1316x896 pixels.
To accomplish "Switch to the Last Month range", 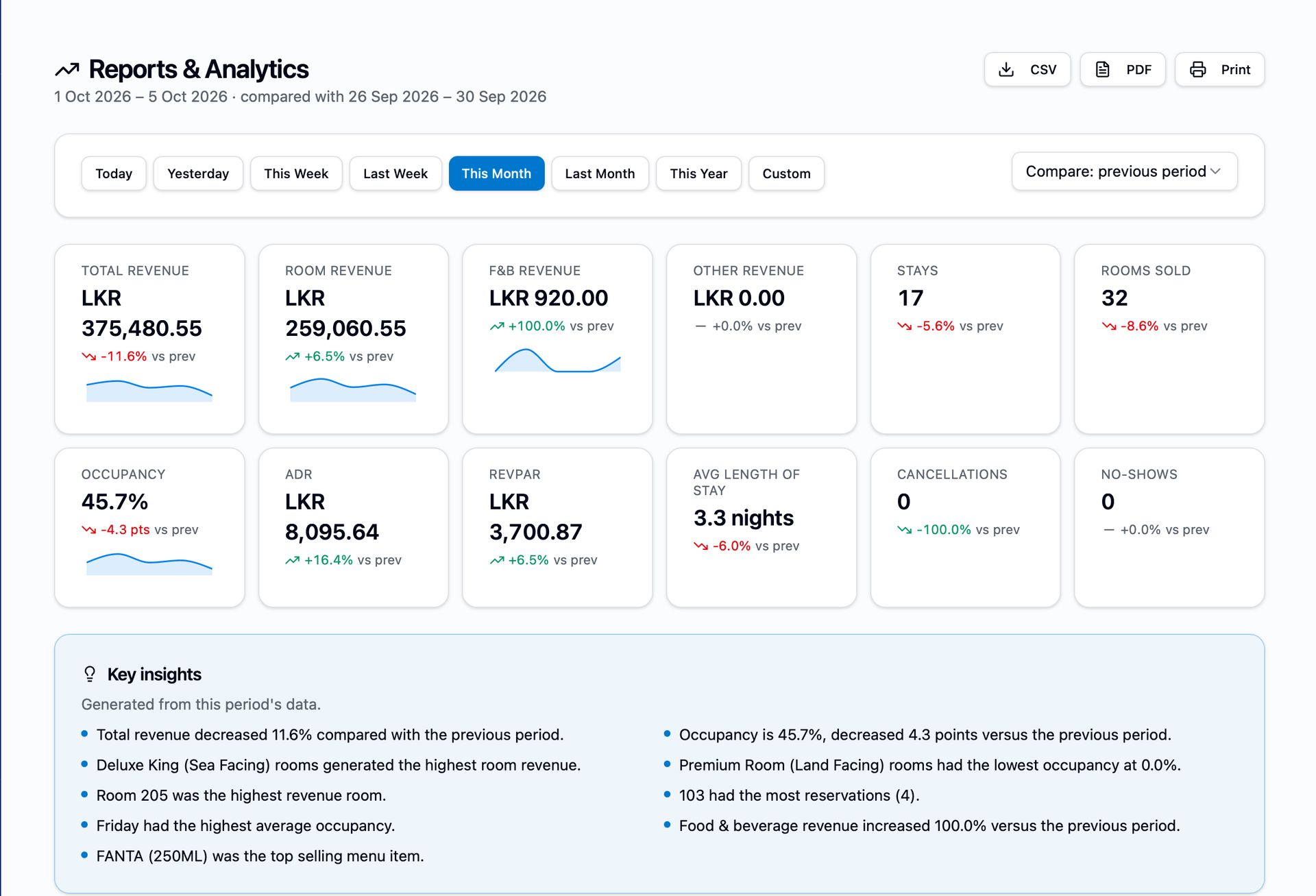I will coord(600,173).
